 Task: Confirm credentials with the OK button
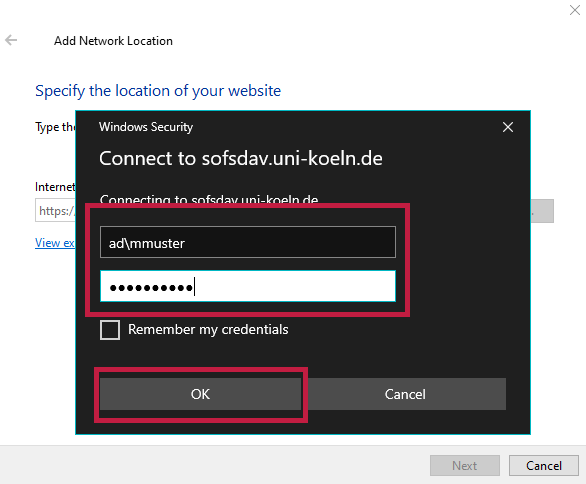pos(200,394)
